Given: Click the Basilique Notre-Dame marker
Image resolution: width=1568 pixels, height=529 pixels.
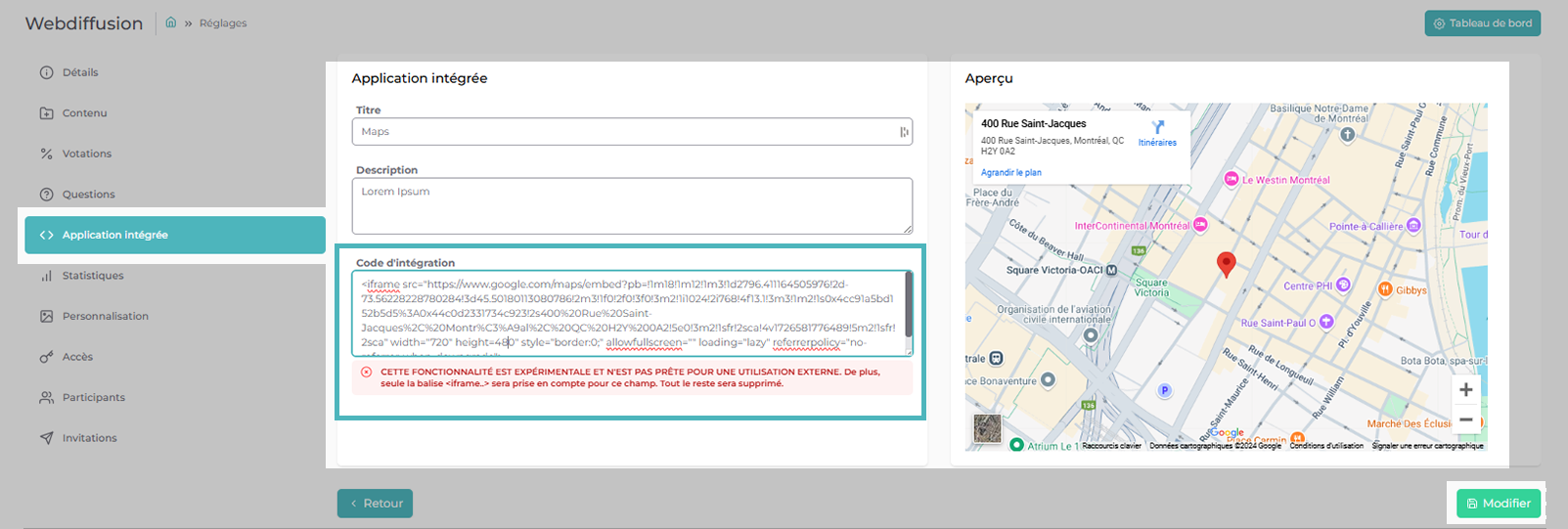Looking at the screenshot, I should click(1348, 135).
